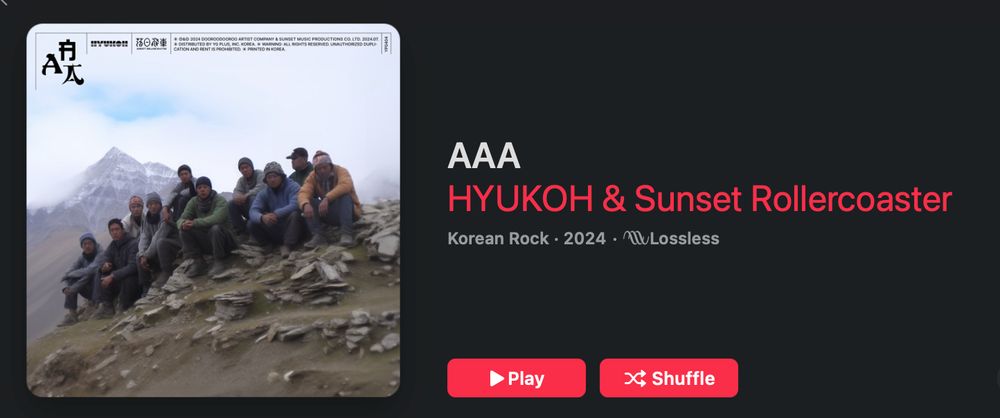Click the Shuffle button

668,378
